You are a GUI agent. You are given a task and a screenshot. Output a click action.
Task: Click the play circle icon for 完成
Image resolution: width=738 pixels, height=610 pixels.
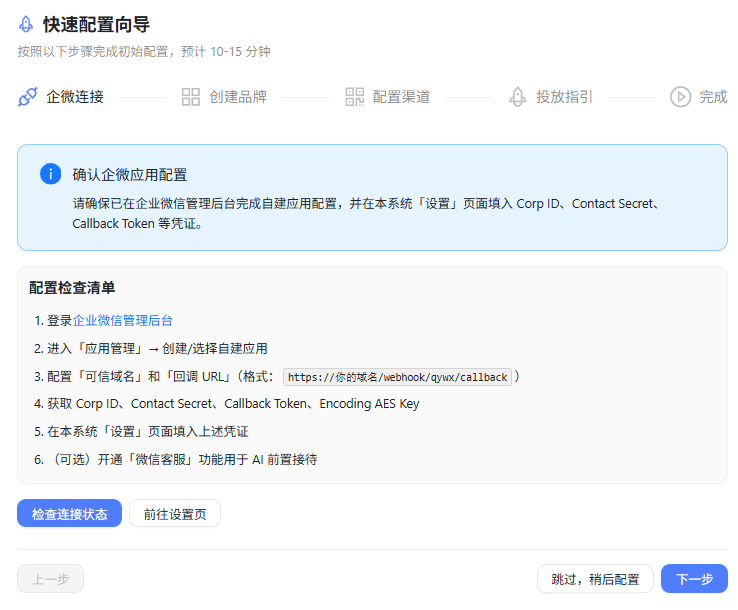(x=680, y=97)
